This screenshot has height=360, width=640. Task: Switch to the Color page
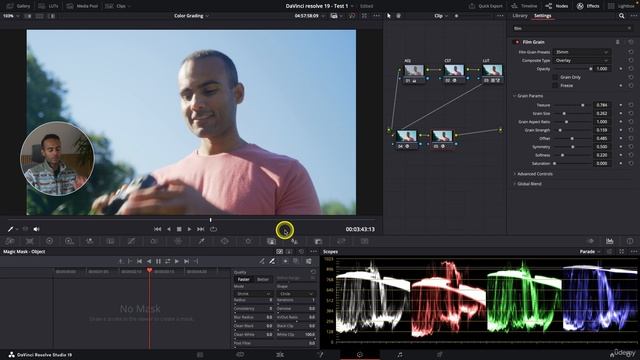360,355
